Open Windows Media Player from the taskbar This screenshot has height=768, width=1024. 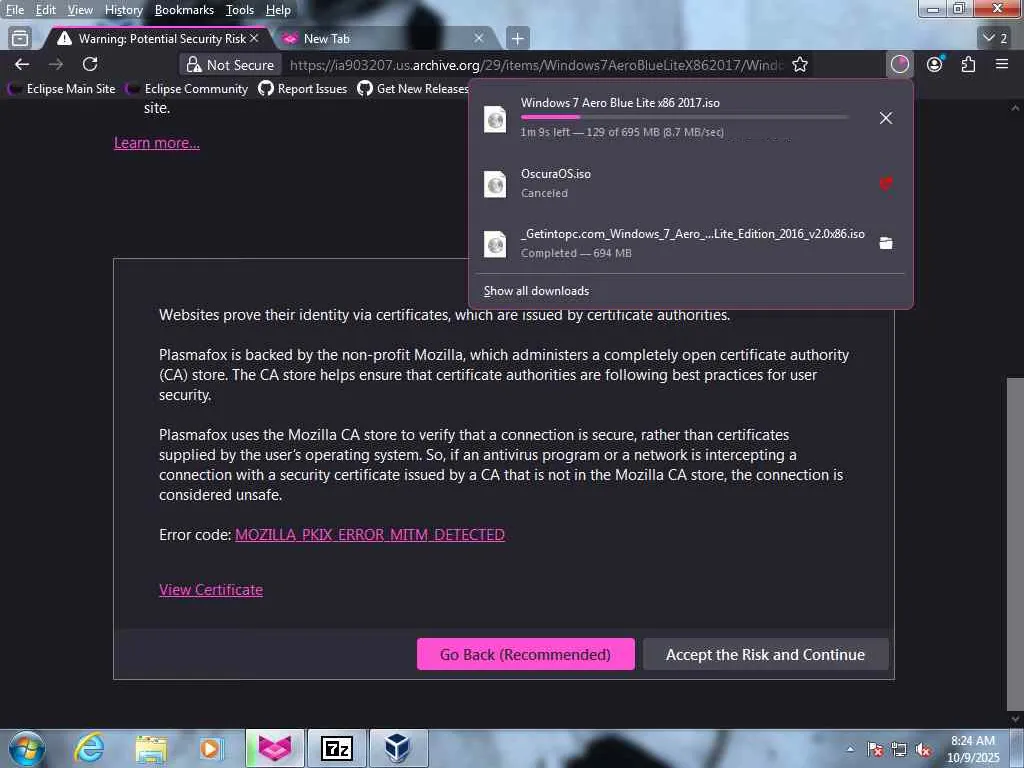[x=212, y=748]
